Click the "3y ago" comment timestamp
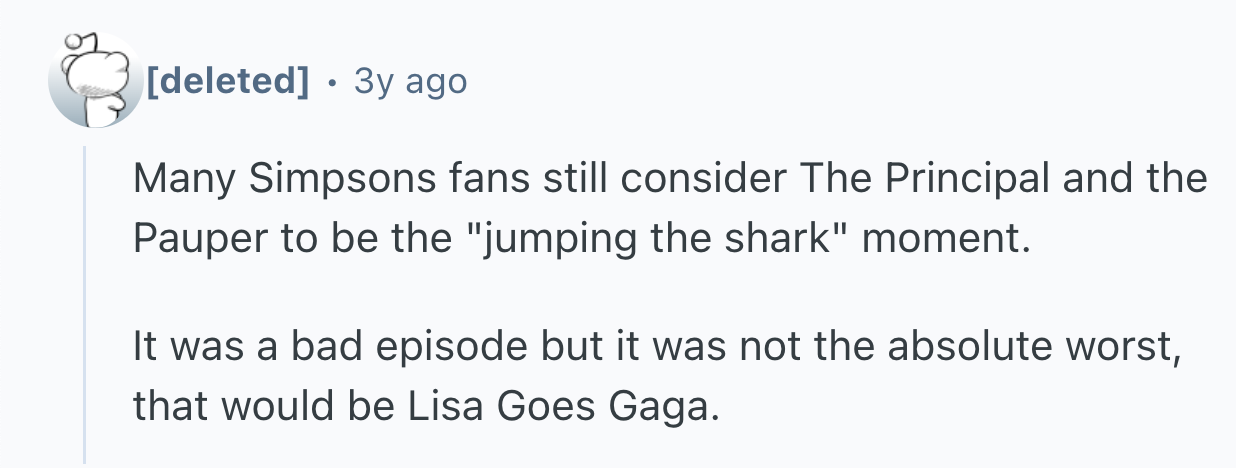The width and height of the screenshot is (1236, 468). click(x=408, y=80)
